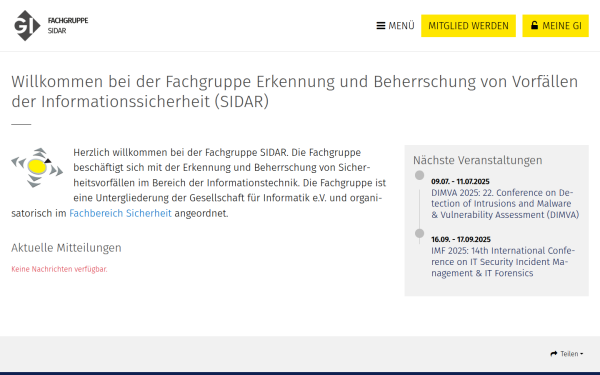Viewport: 600px width, 375px height.
Task: Click the MITGLIED WERDEN button
Action: 468,26
